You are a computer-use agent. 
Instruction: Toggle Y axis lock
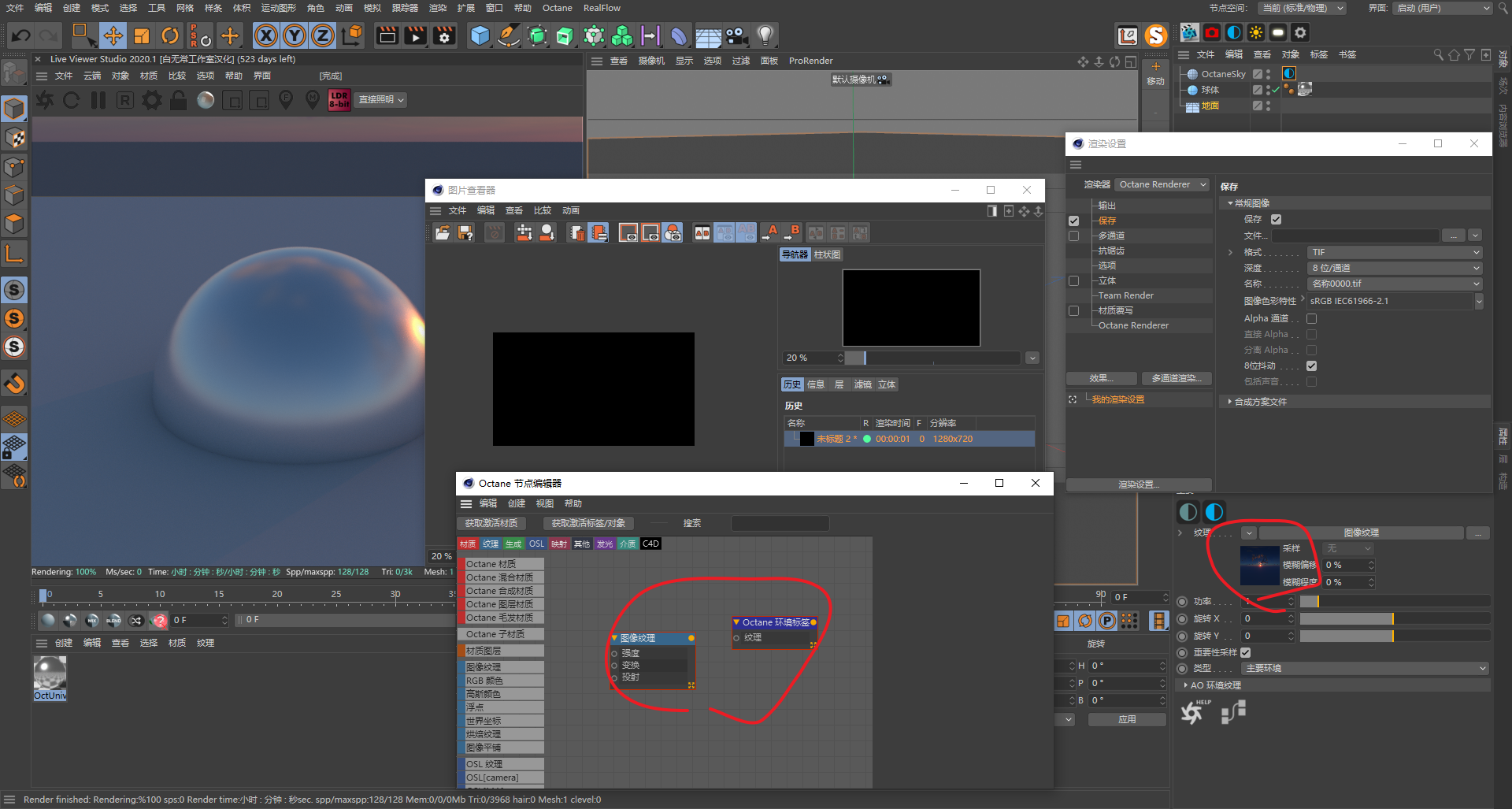tap(295, 35)
